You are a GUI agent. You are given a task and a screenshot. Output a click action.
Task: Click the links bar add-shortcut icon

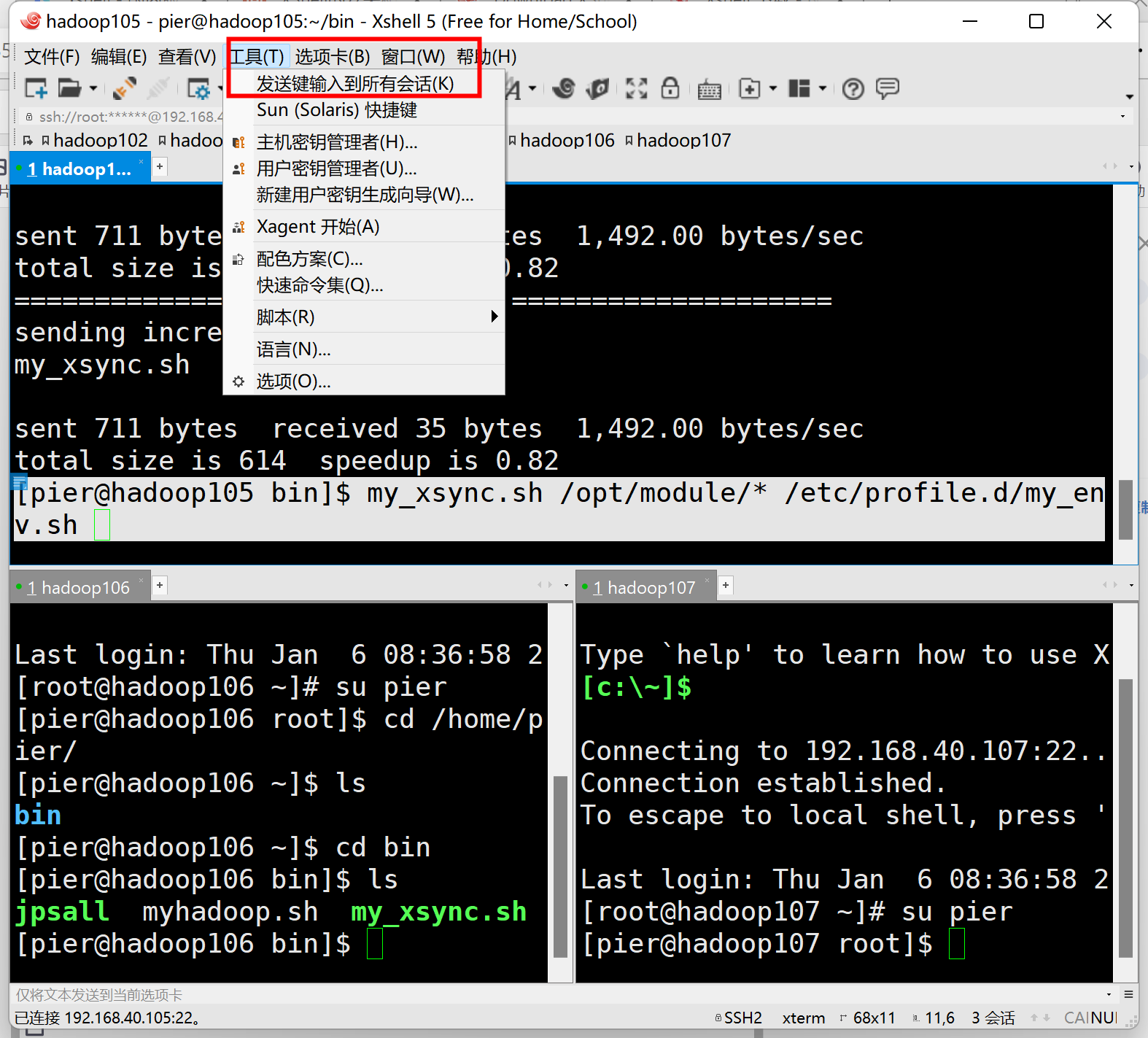pyautogui.click(x=28, y=140)
